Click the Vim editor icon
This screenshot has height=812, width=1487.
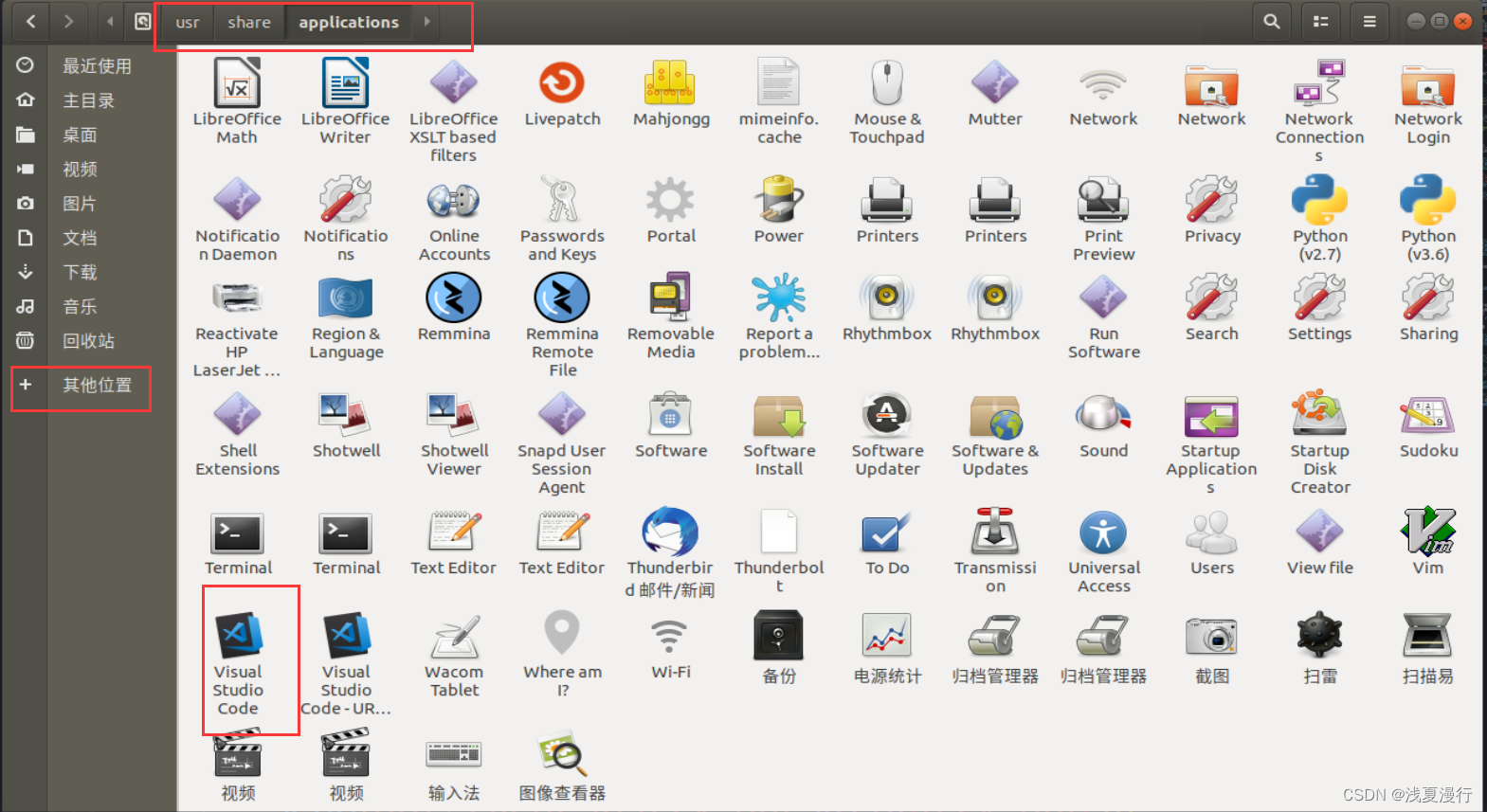[1428, 532]
